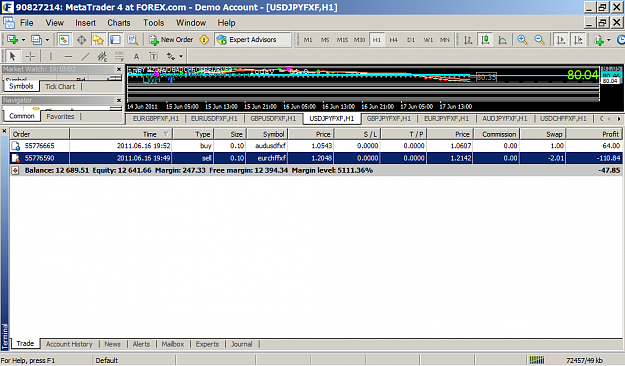The width and height of the screenshot is (625, 366).
Task: Select line chart display icon
Action: tap(502, 40)
